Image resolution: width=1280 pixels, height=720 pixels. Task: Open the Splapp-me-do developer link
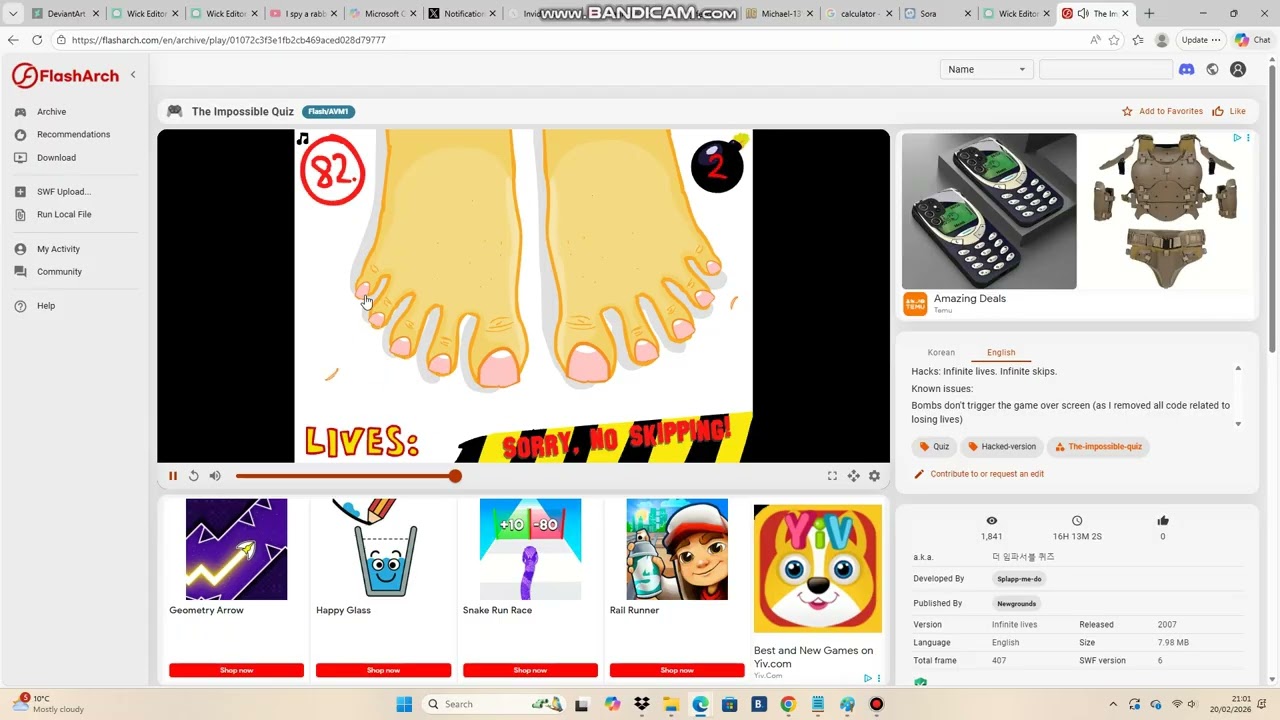[x=1019, y=579]
